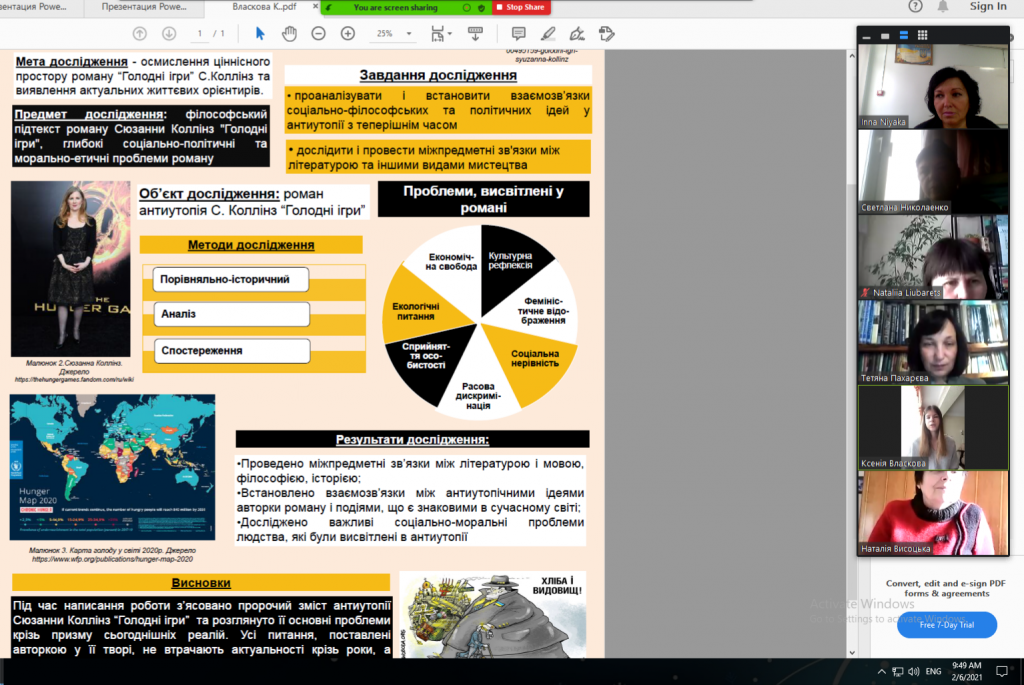Click the hunger map image in the PDF

click(112, 467)
